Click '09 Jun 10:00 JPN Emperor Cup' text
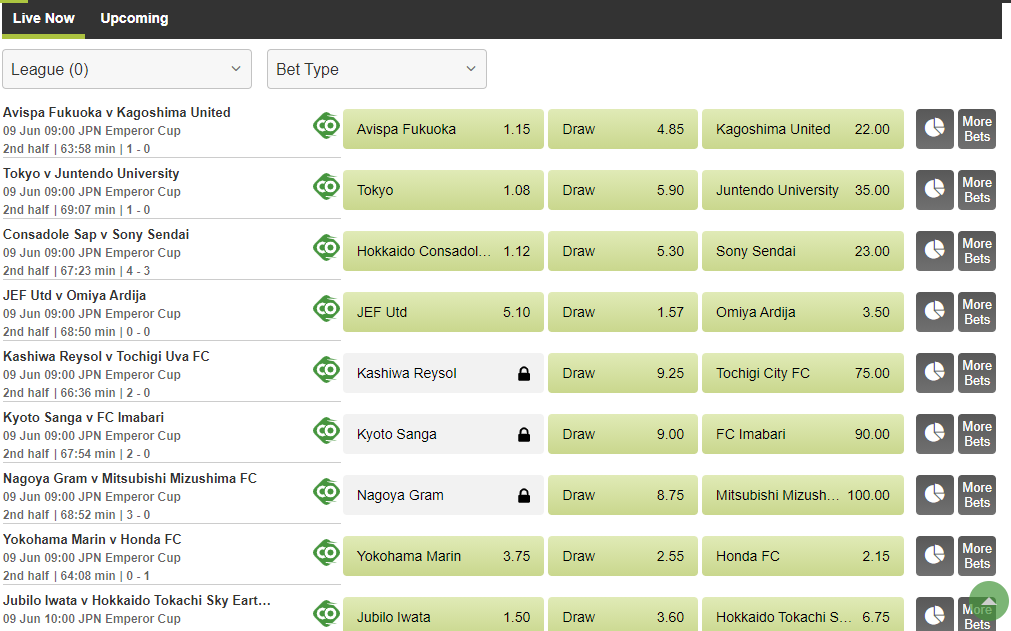The height and width of the screenshot is (631, 1011). coord(92,619)
